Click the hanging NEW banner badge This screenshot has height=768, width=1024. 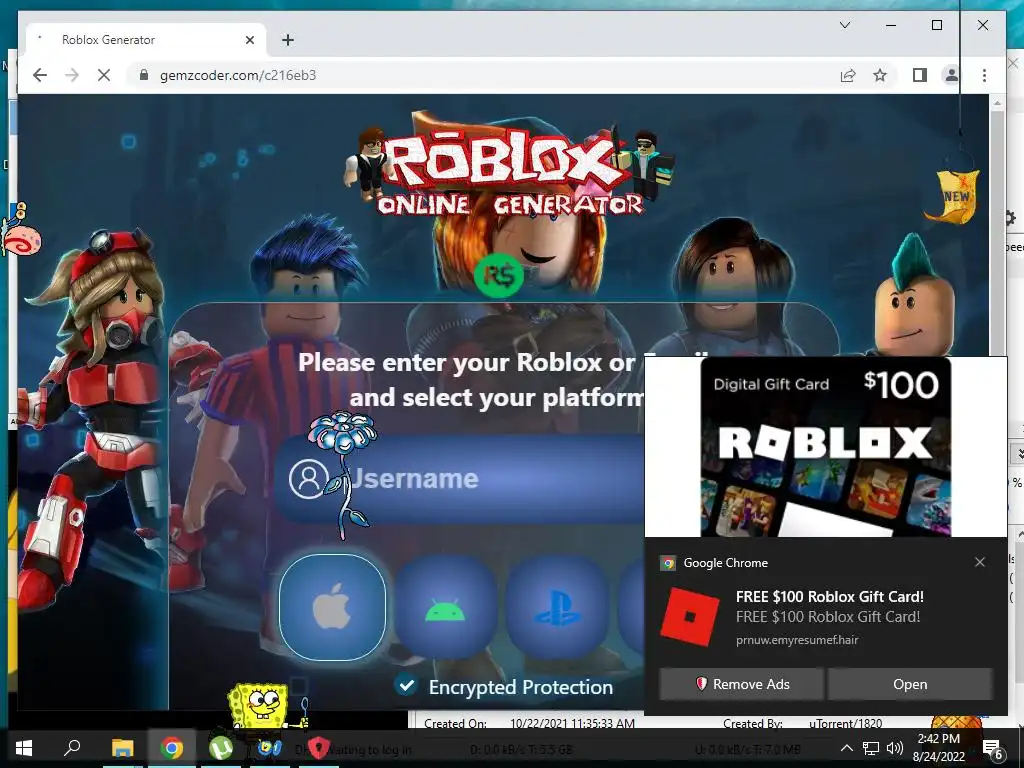coord(955,196)
